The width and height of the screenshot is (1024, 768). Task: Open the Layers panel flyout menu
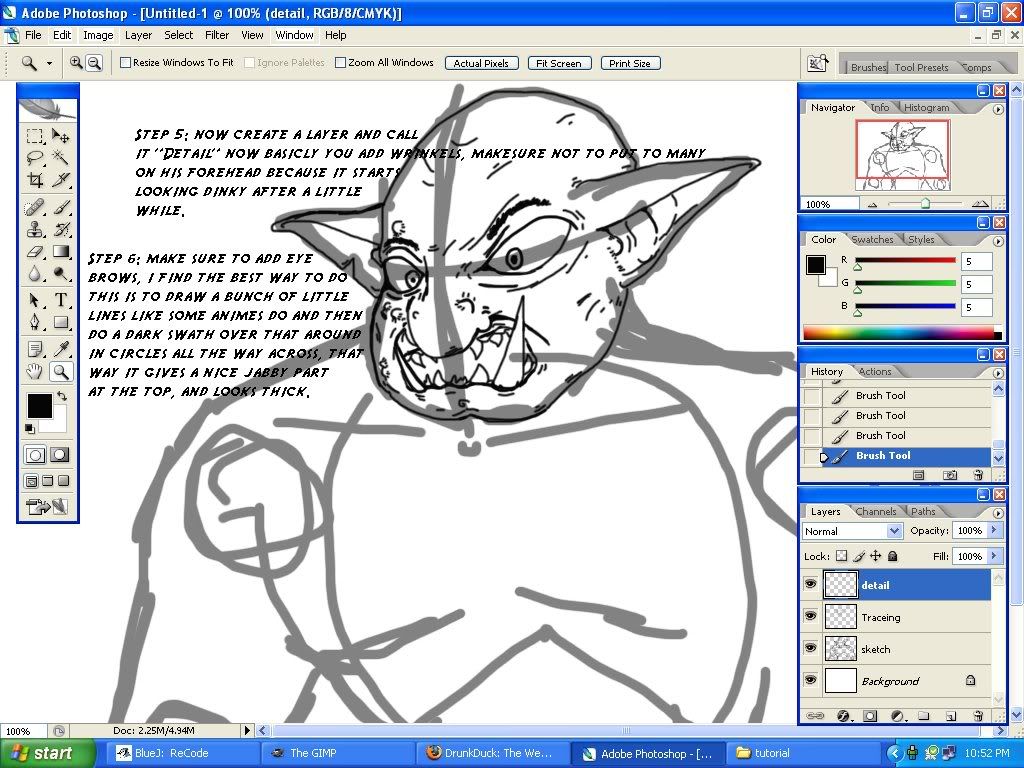click(x=998, y=513)
